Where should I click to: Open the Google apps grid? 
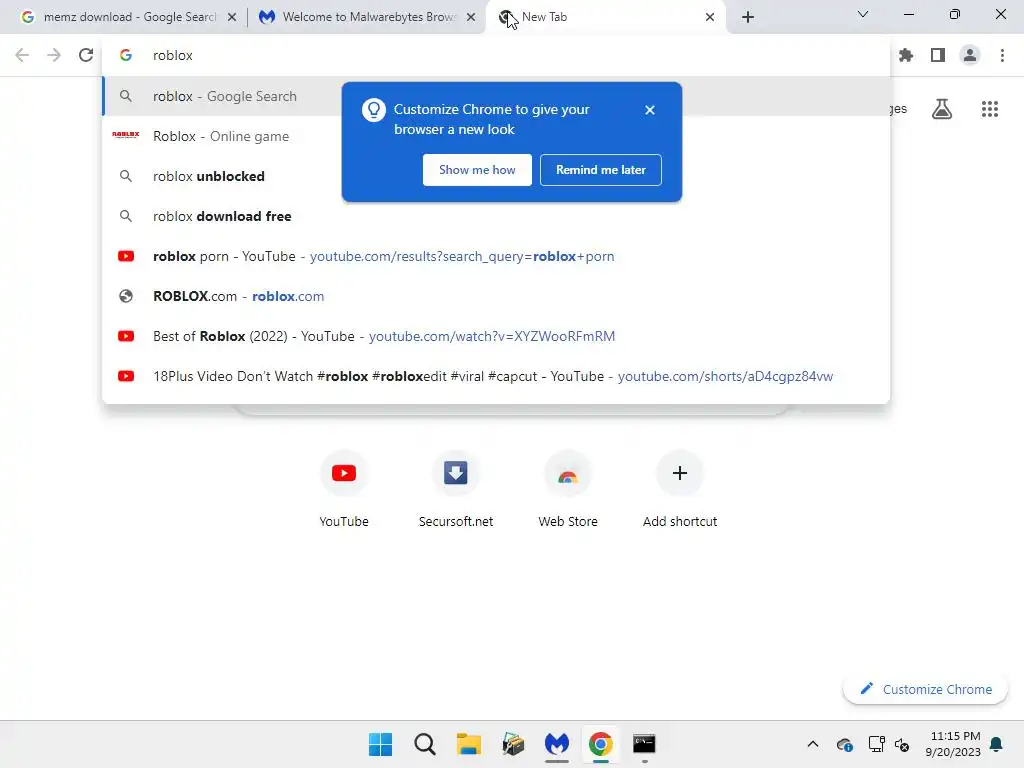(x=990, y=109)
